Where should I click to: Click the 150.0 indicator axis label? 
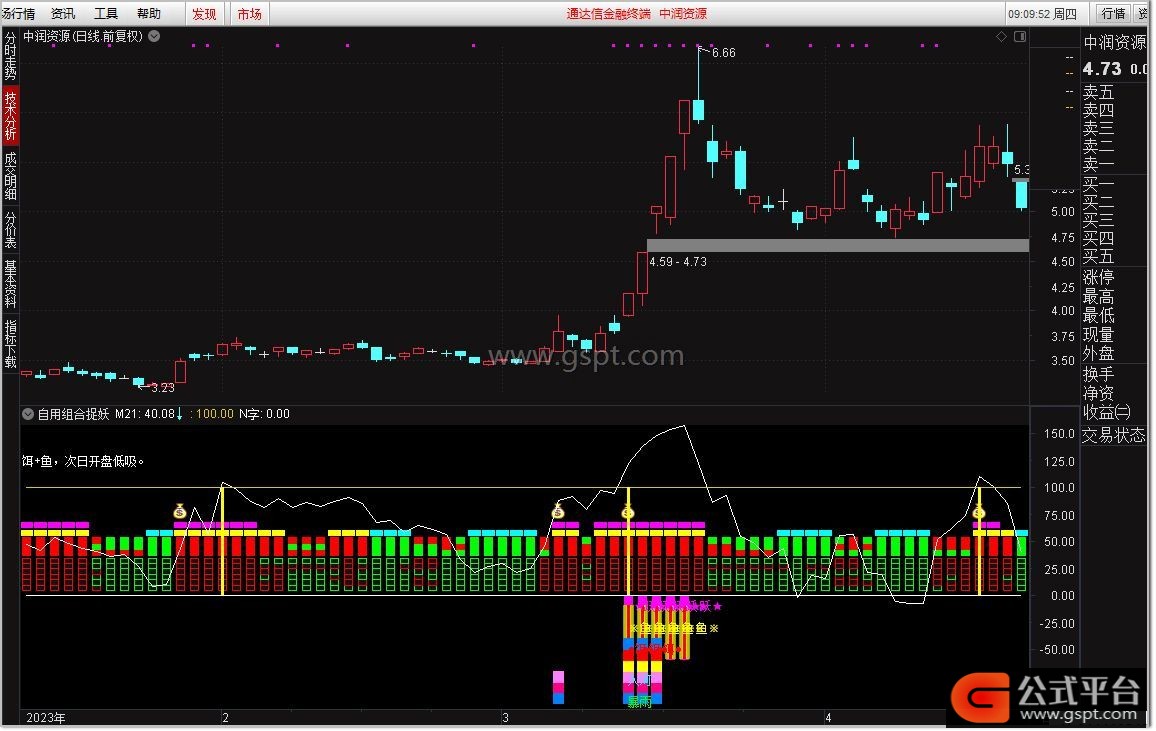1059,435
